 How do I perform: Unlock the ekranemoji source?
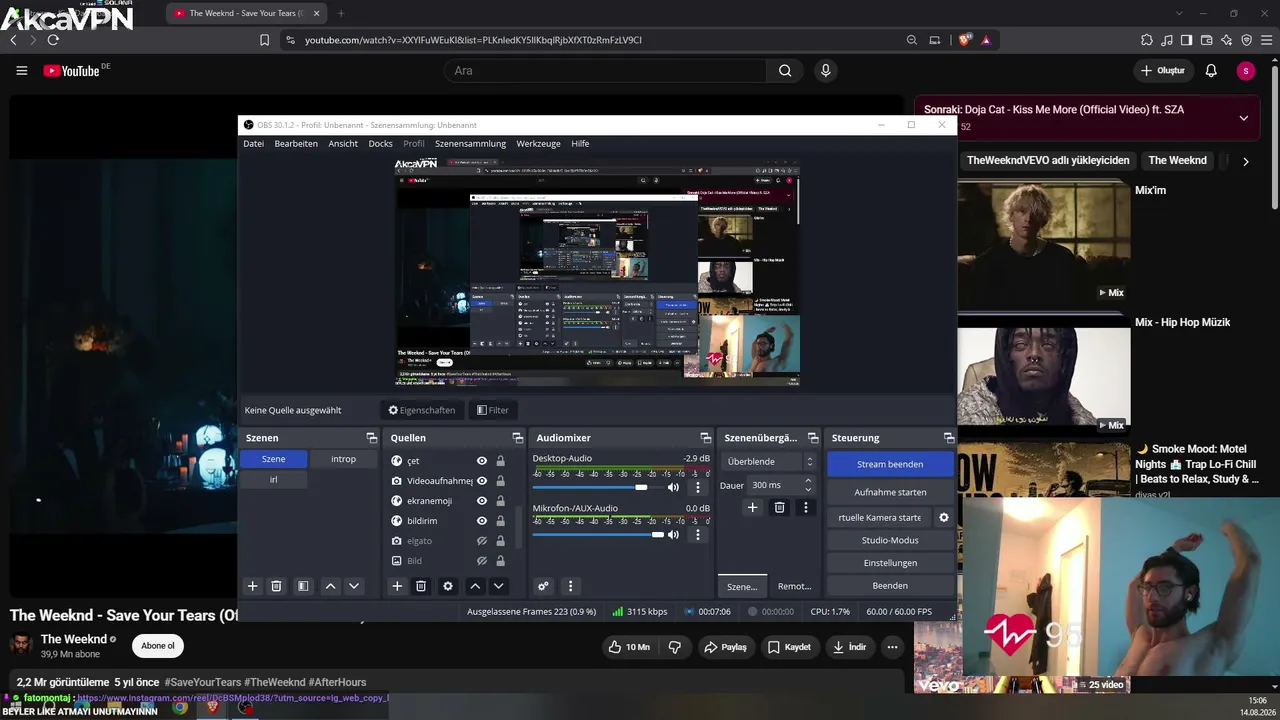[x=500, y=501]
